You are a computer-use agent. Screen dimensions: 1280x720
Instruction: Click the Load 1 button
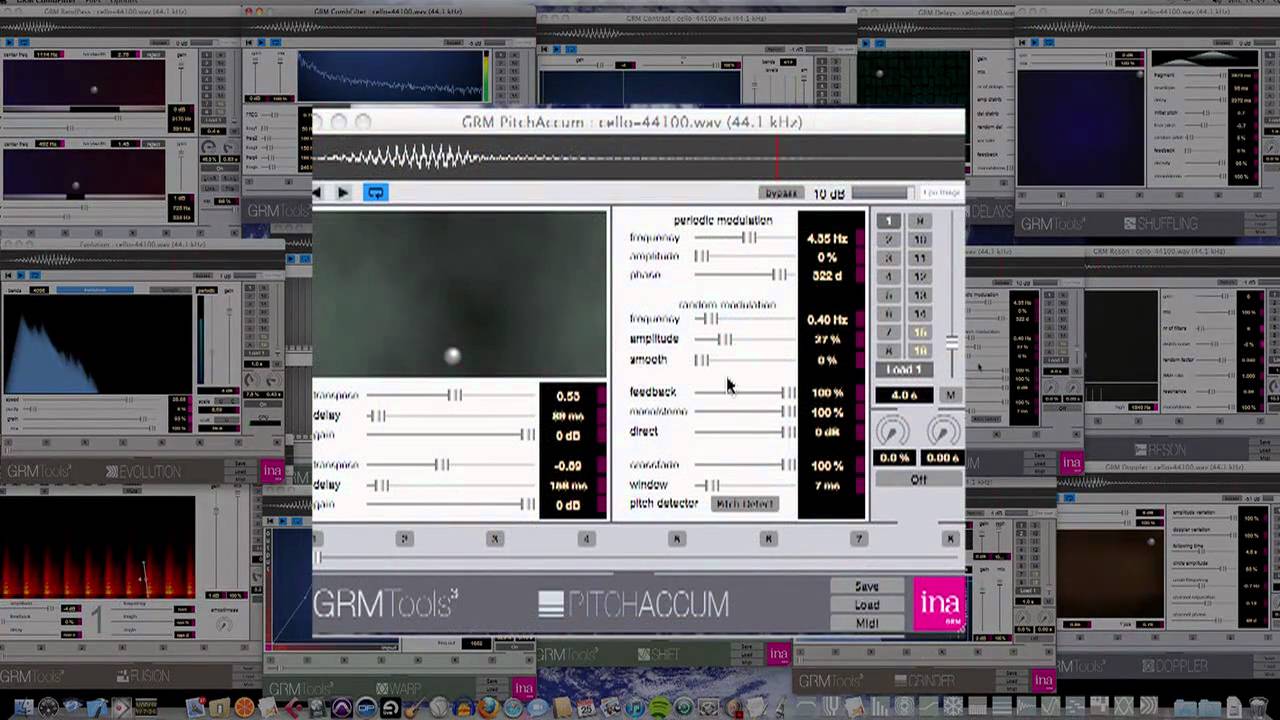[904, 370]
